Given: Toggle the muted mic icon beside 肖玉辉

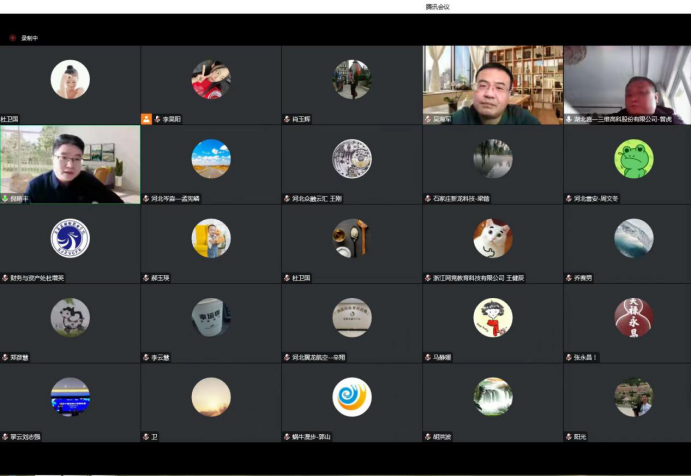Looking at the screenshot, I should tap(287, 118).
